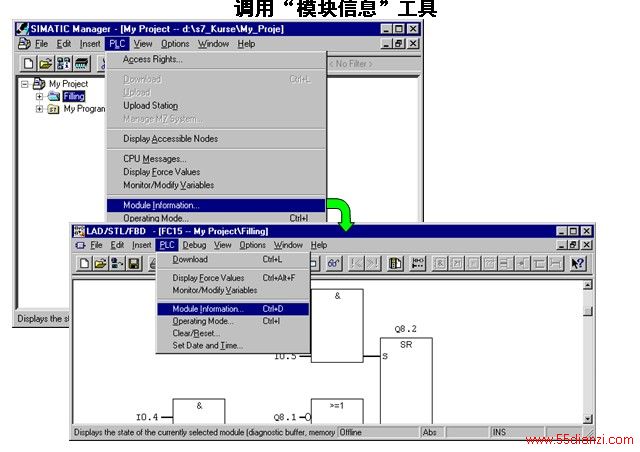This screenshot has height=452, width=640.
Task: Click Open folder icon in SIMATIC Manager toolbar
Action: [x=46, y=63]
